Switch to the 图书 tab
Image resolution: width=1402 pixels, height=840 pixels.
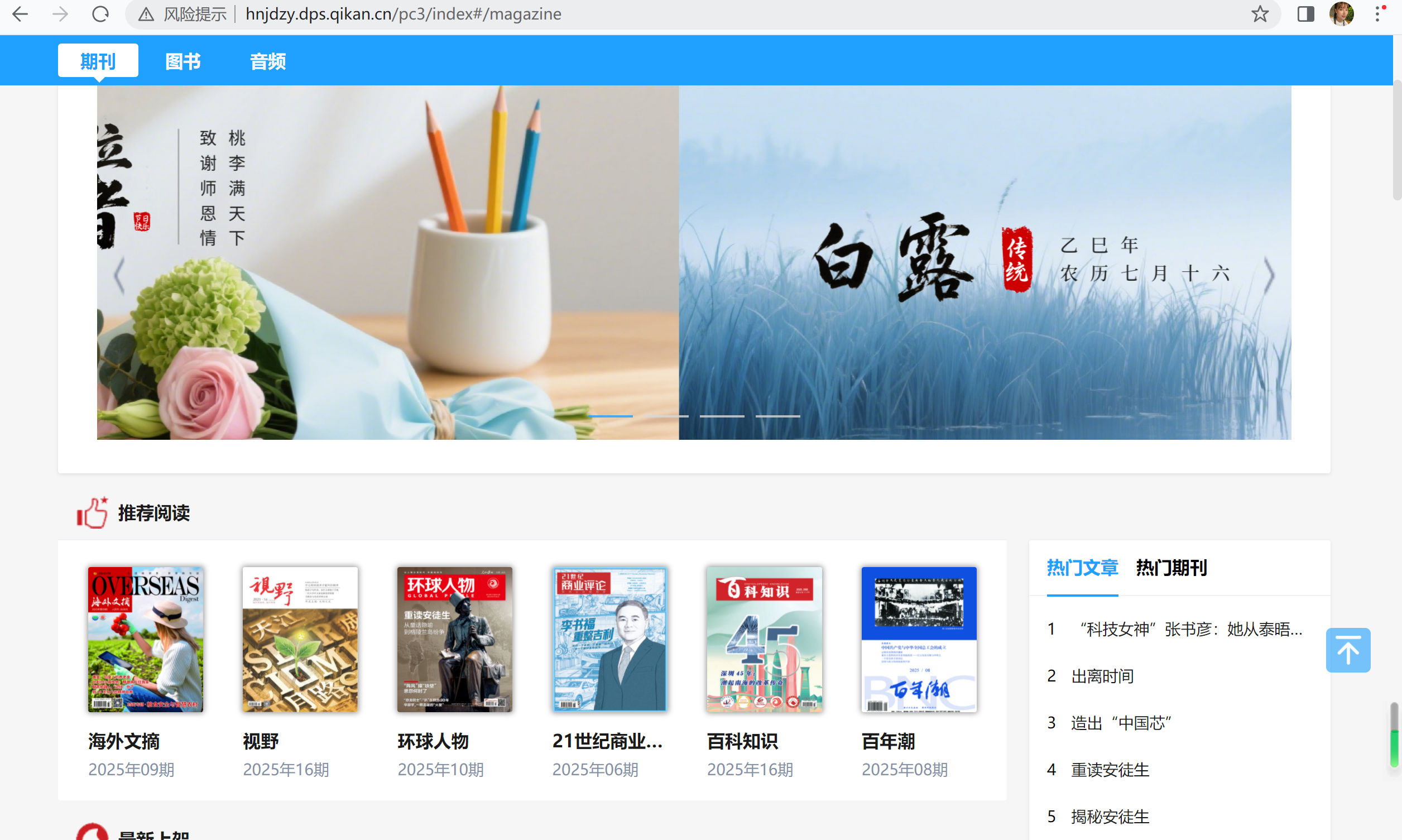(183, 61)
